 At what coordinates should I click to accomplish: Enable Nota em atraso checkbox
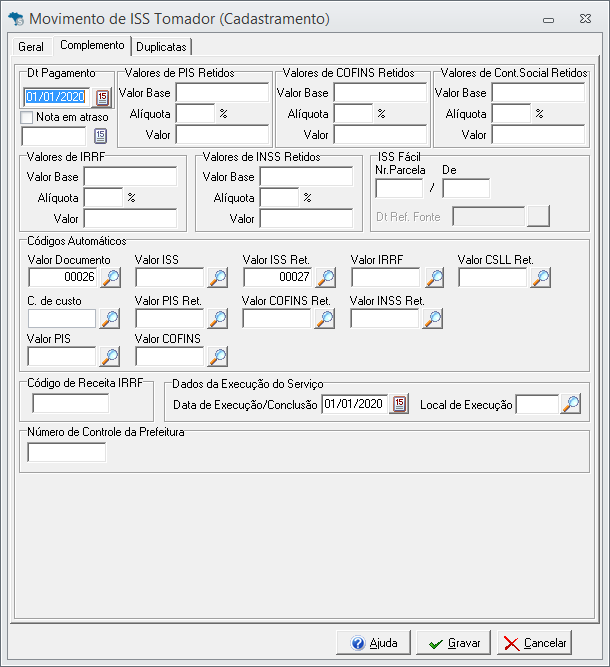[26, 117]
